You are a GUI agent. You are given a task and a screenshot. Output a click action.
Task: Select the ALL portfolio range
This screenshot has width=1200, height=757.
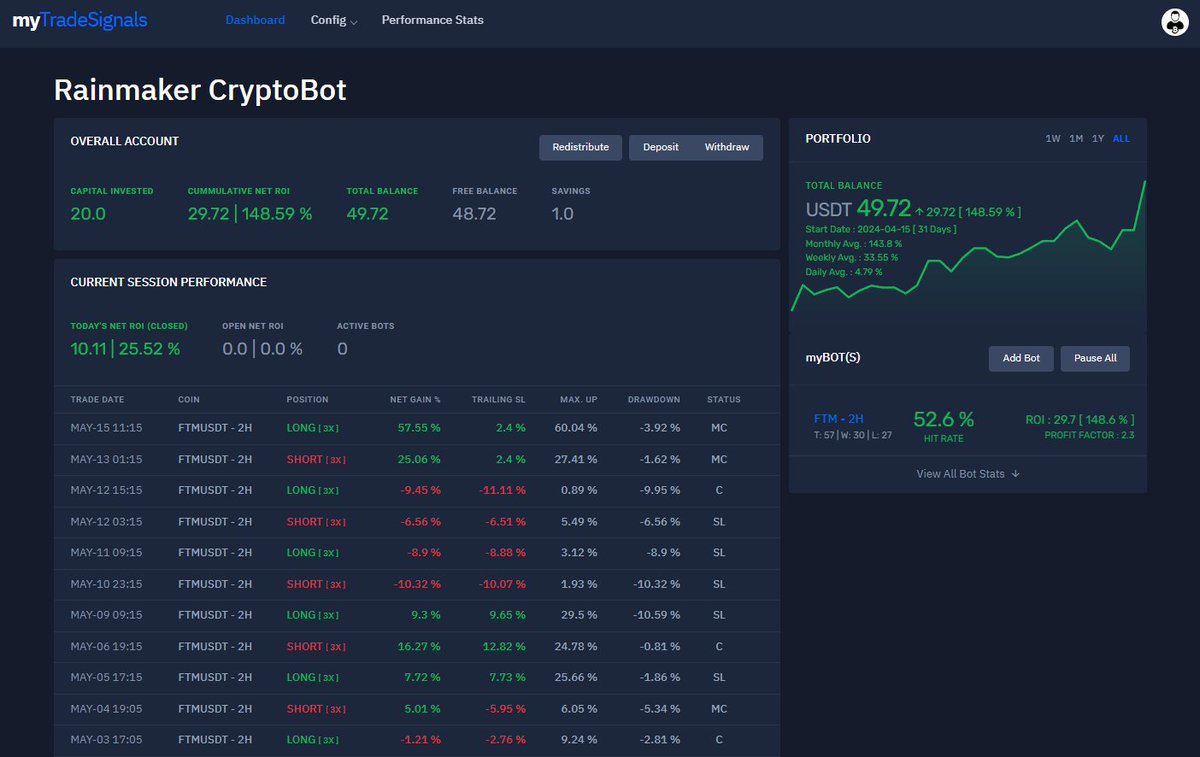[1122, 139]
